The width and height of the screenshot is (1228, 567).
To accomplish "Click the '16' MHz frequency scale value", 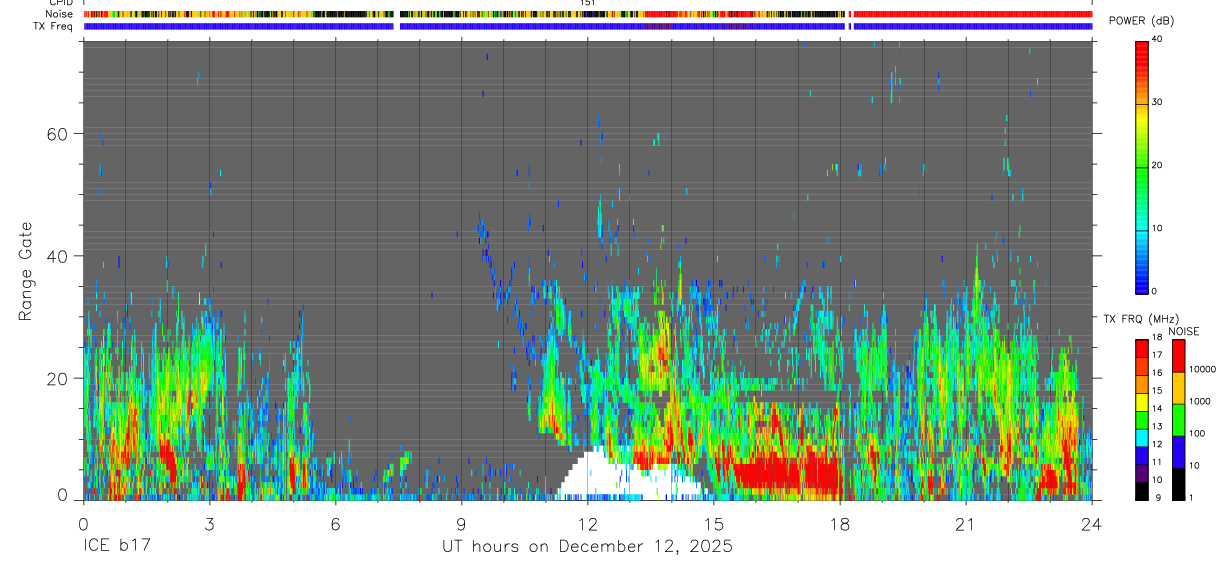I will 1157,373.
